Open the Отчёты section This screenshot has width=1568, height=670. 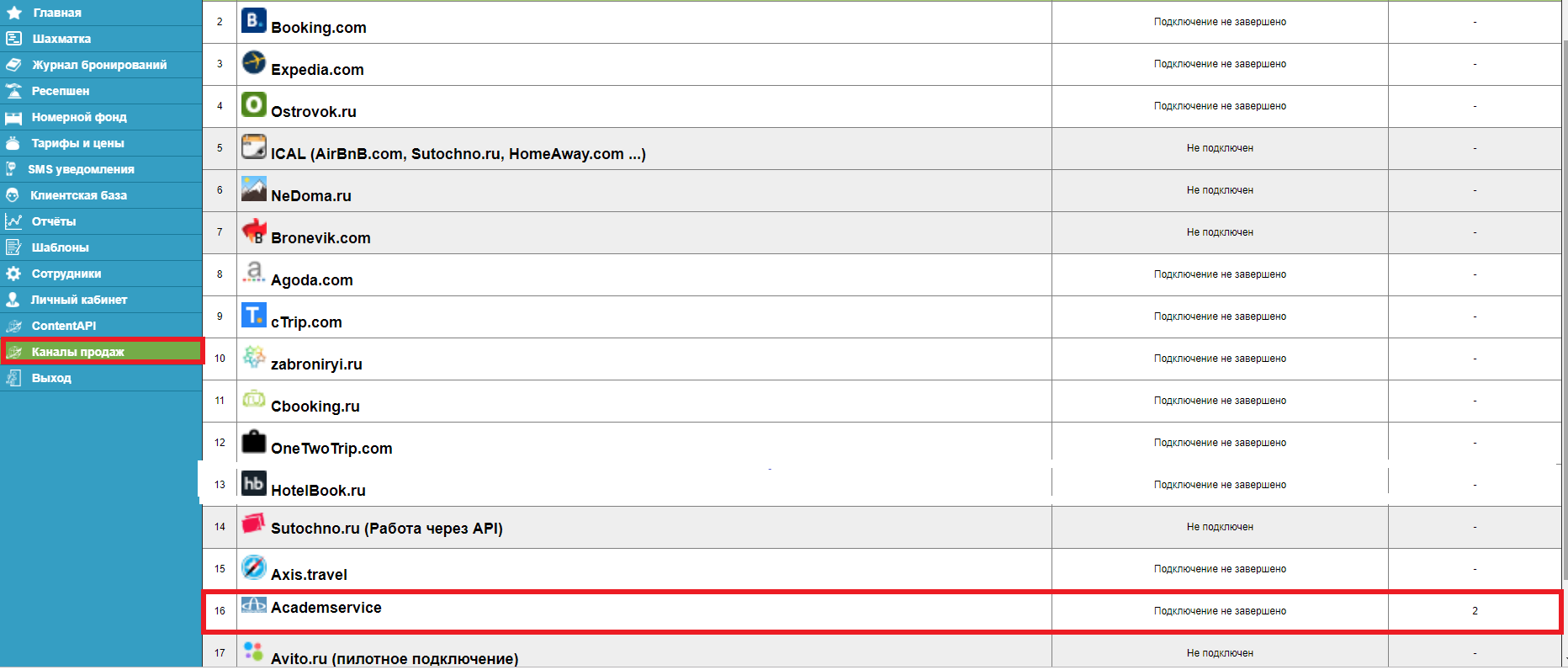(x=101, y=221)
